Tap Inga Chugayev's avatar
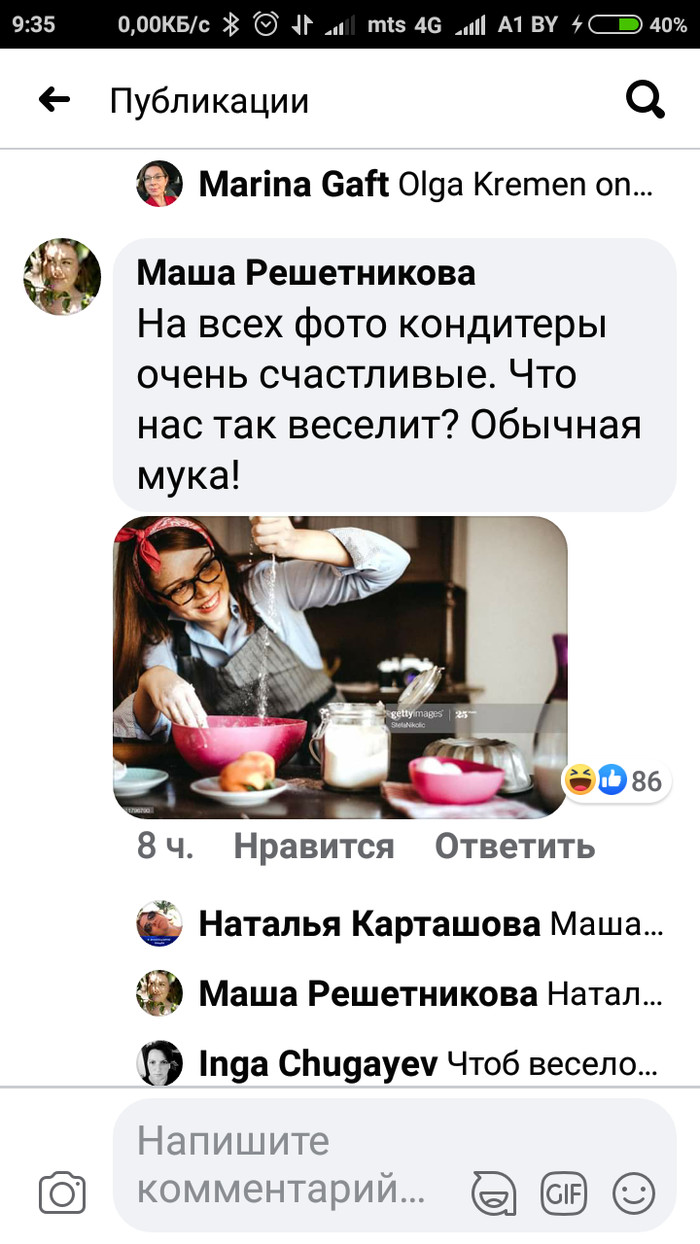This screenshot has width=700, height=1244. 159,1063
